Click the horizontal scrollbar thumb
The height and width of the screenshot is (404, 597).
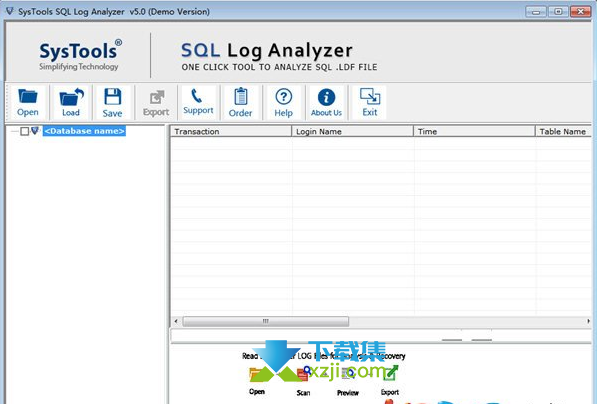coord(265,321)
